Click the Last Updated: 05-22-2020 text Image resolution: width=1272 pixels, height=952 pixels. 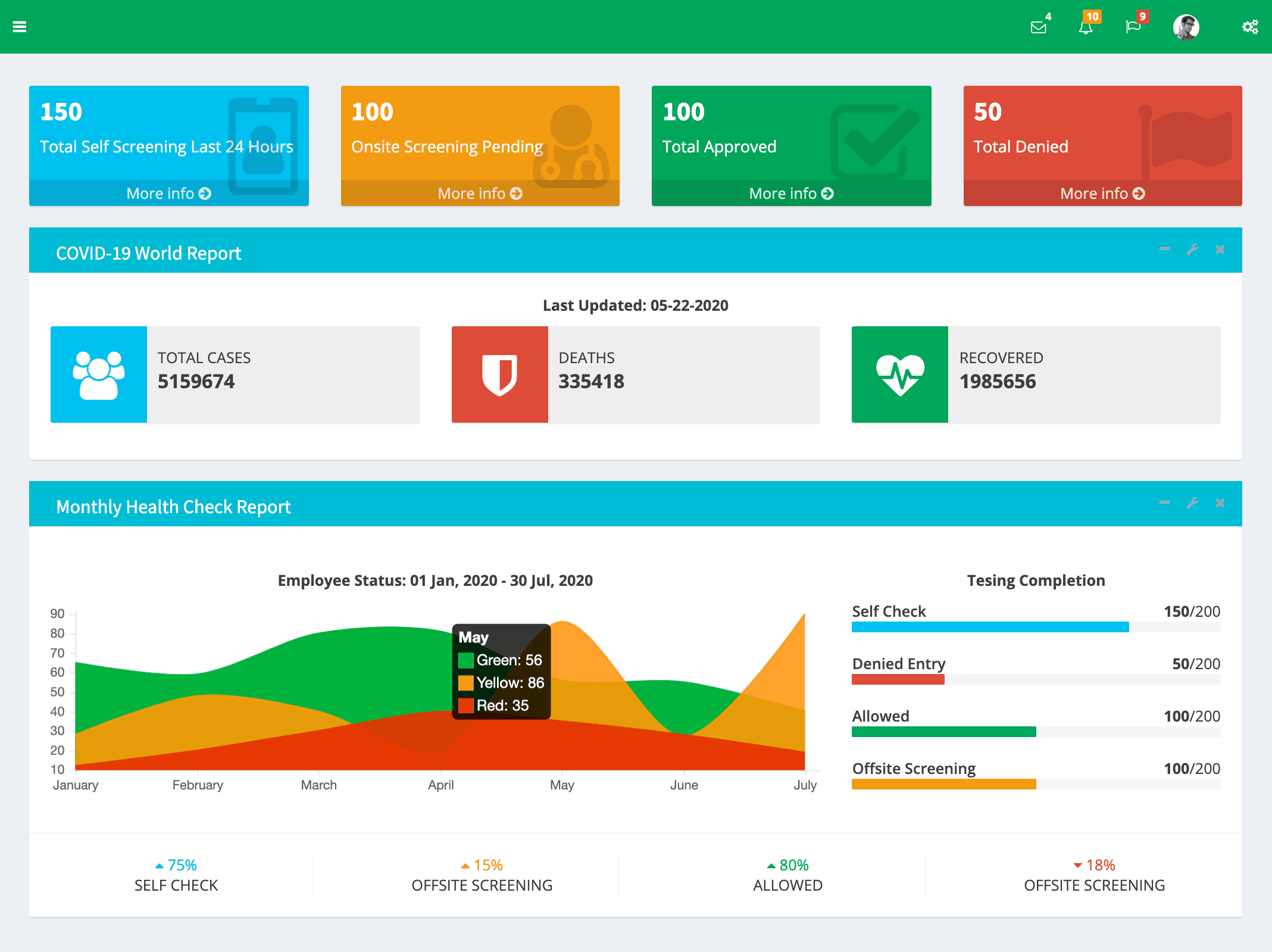tap(636, 305)
